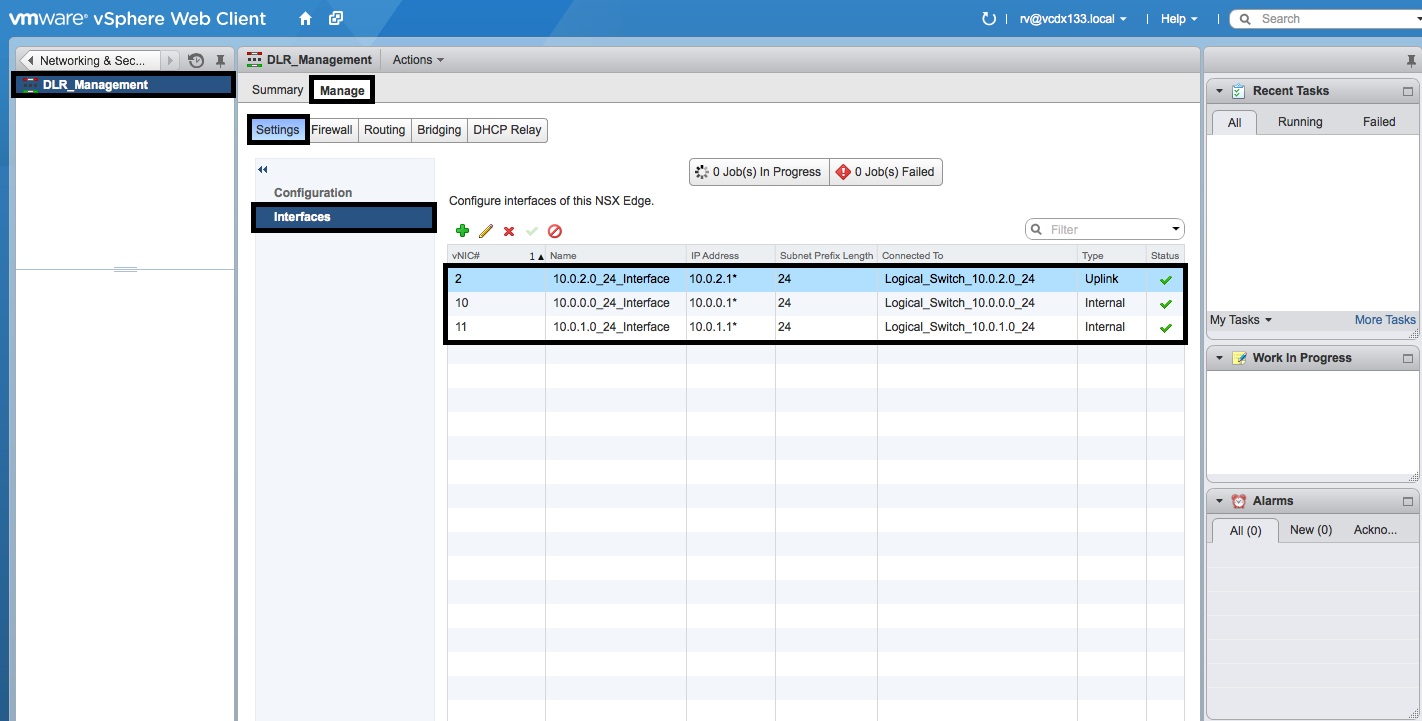Click the pencil edit interface icon
The image size is (1422, 721).
(x=486, y=231)
